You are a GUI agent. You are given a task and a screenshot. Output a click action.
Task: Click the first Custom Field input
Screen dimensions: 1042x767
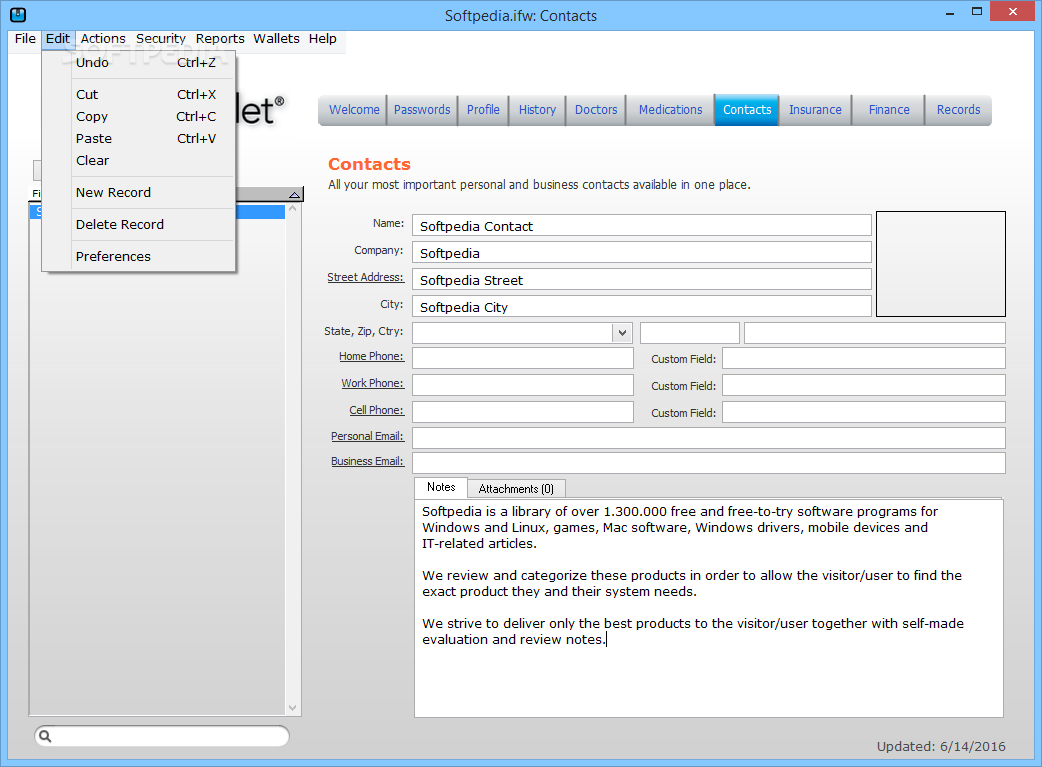coord(864,358)
